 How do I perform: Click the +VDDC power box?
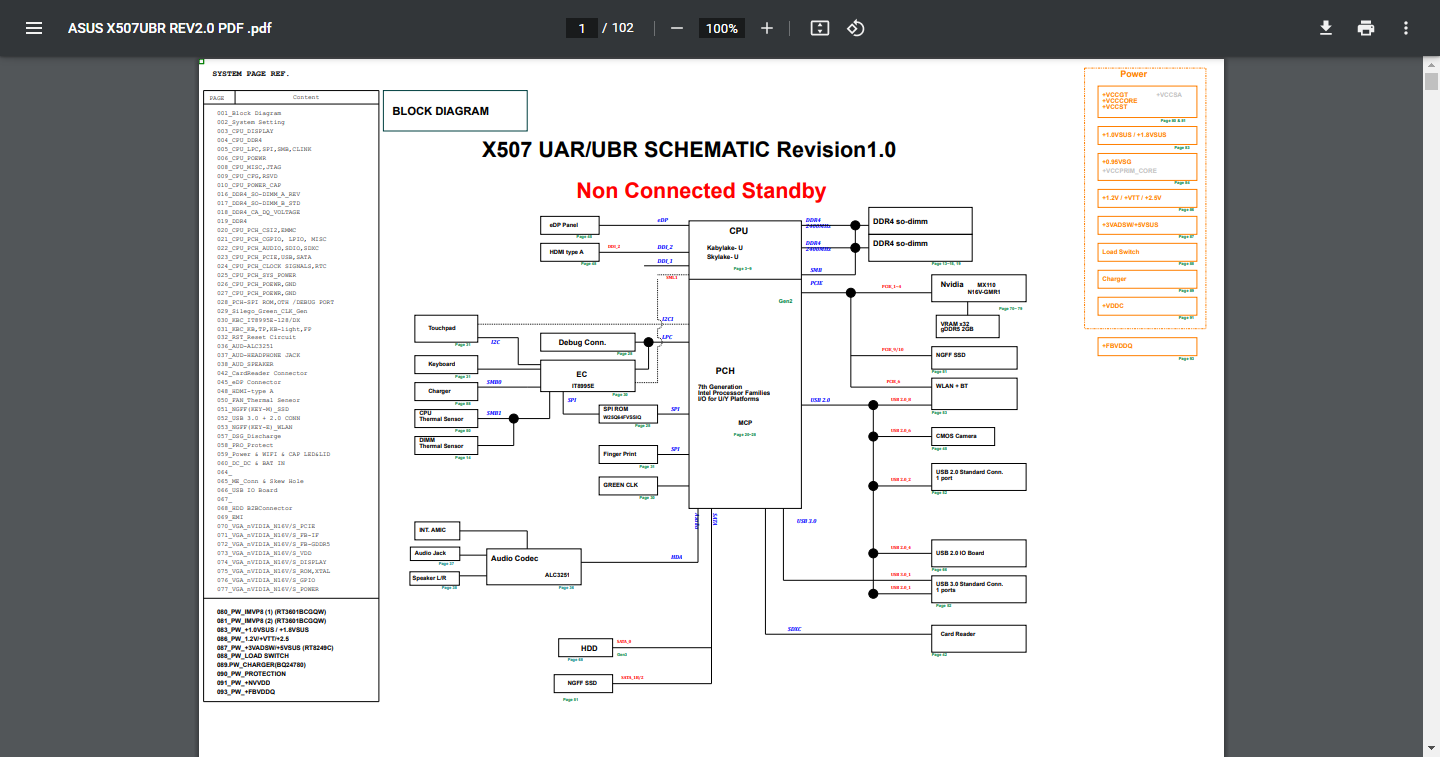click(x=1146, y=305)
